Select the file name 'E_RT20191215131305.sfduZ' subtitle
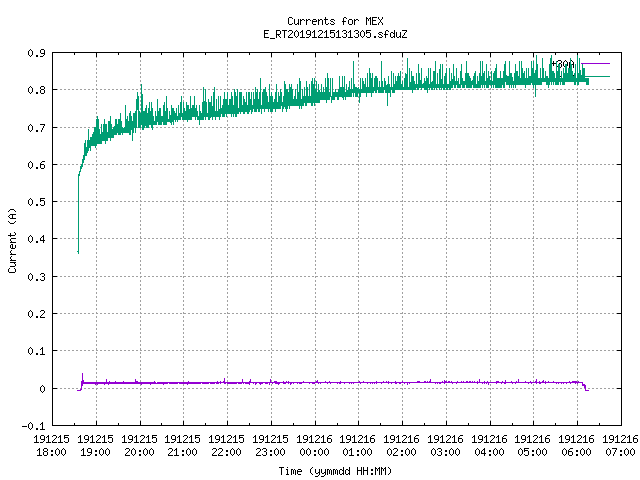 click(x=335, y=34)
